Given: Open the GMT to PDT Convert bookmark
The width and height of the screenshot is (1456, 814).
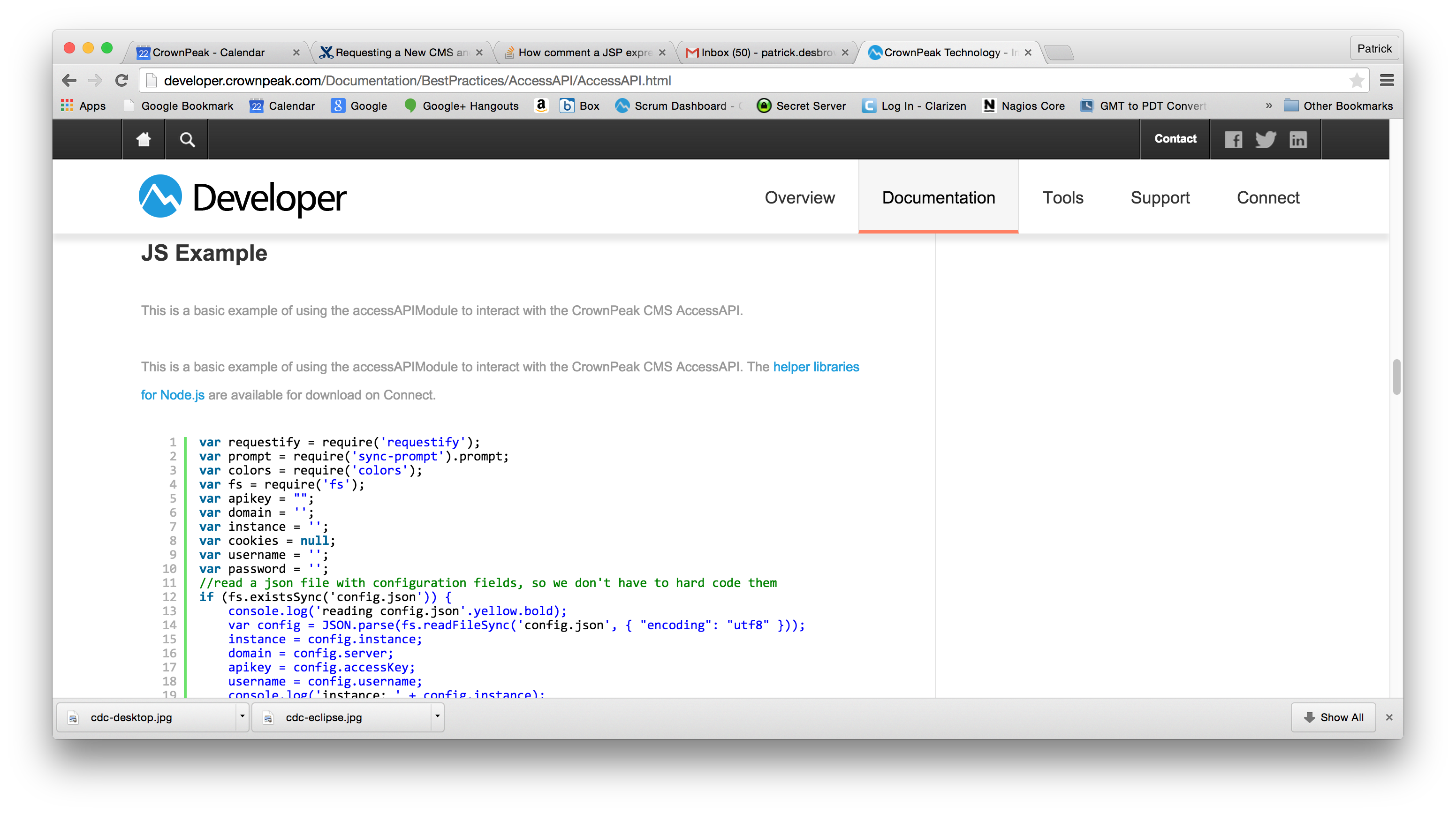Looking at the screenshot, I should [x=1143, y=106].
